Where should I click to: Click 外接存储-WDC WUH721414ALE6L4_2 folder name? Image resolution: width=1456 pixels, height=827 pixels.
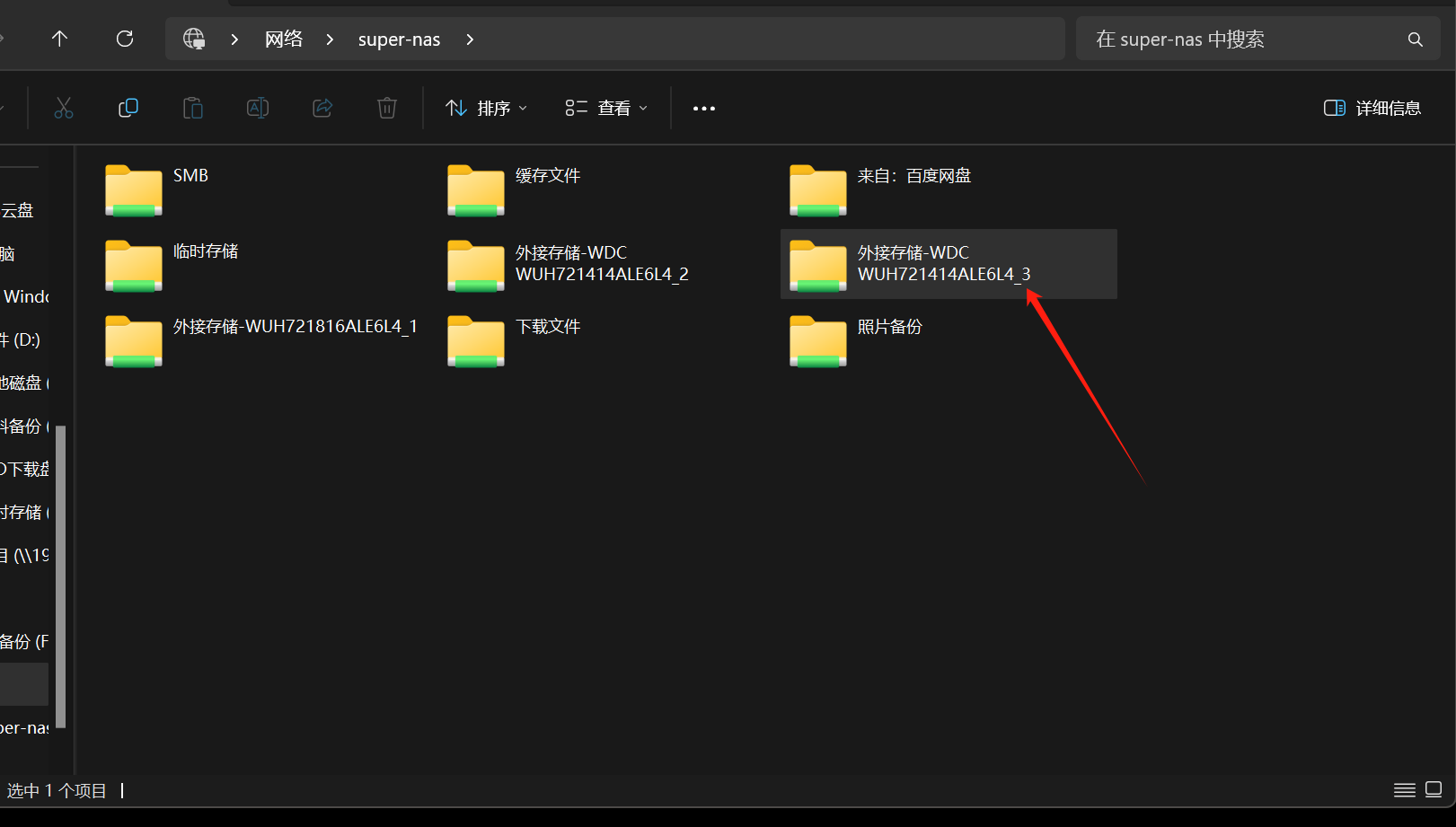click(602, 264)
